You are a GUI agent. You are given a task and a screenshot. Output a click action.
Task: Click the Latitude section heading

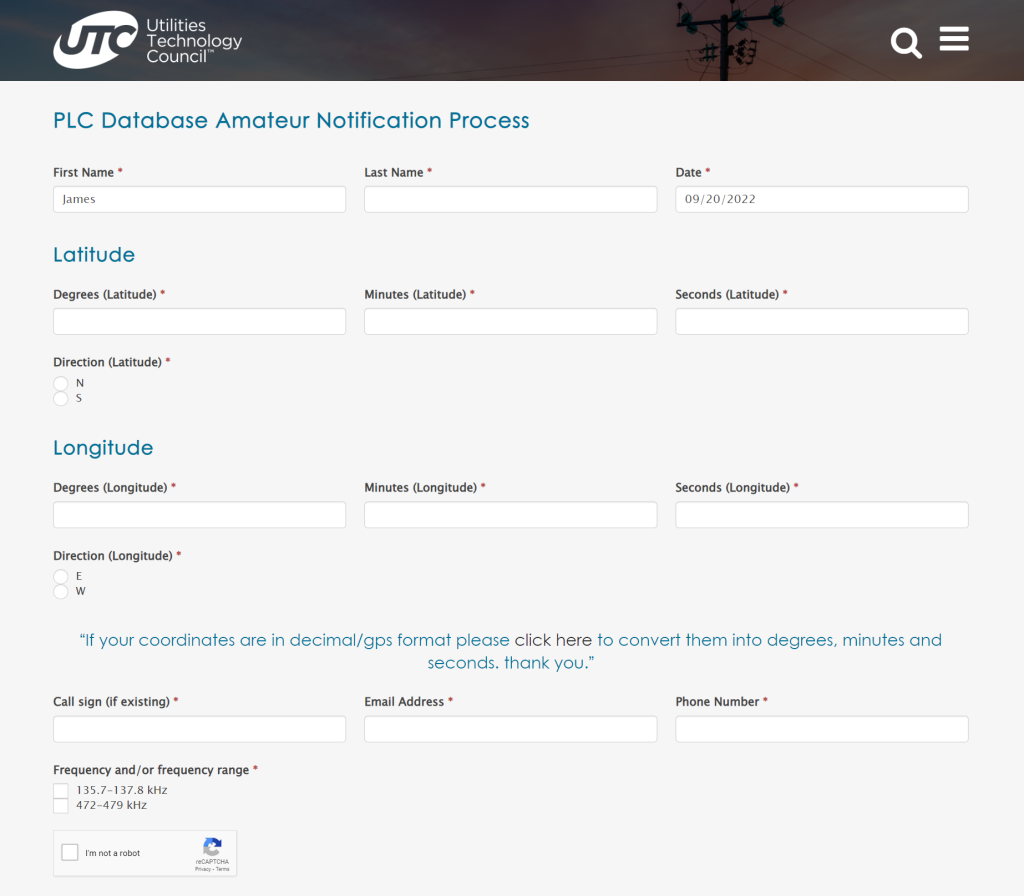(x=94, y=255)
